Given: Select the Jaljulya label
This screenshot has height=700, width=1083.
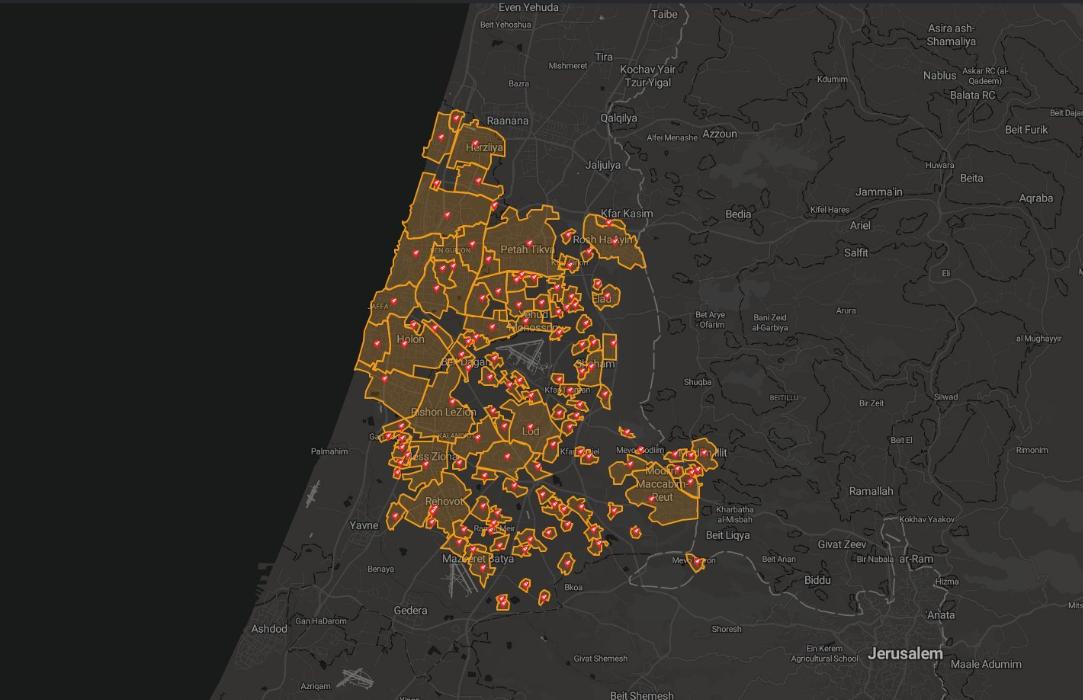Looking at the screenshot, I should click(603, 164).
